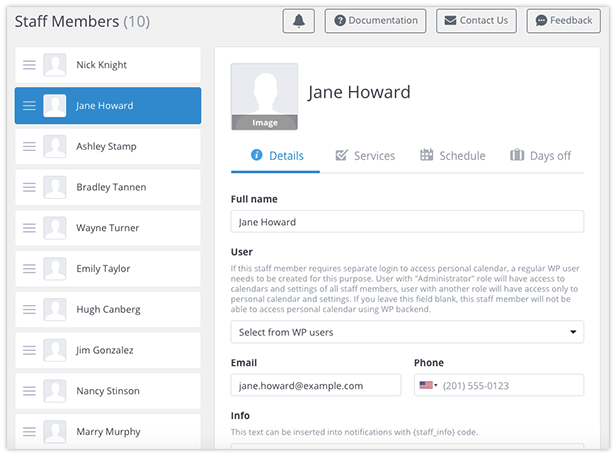Image resolution: width=616 pixels, height=456 pixels.
Task: Select Bradley Tannen staff member
Action: pos(108,187)
